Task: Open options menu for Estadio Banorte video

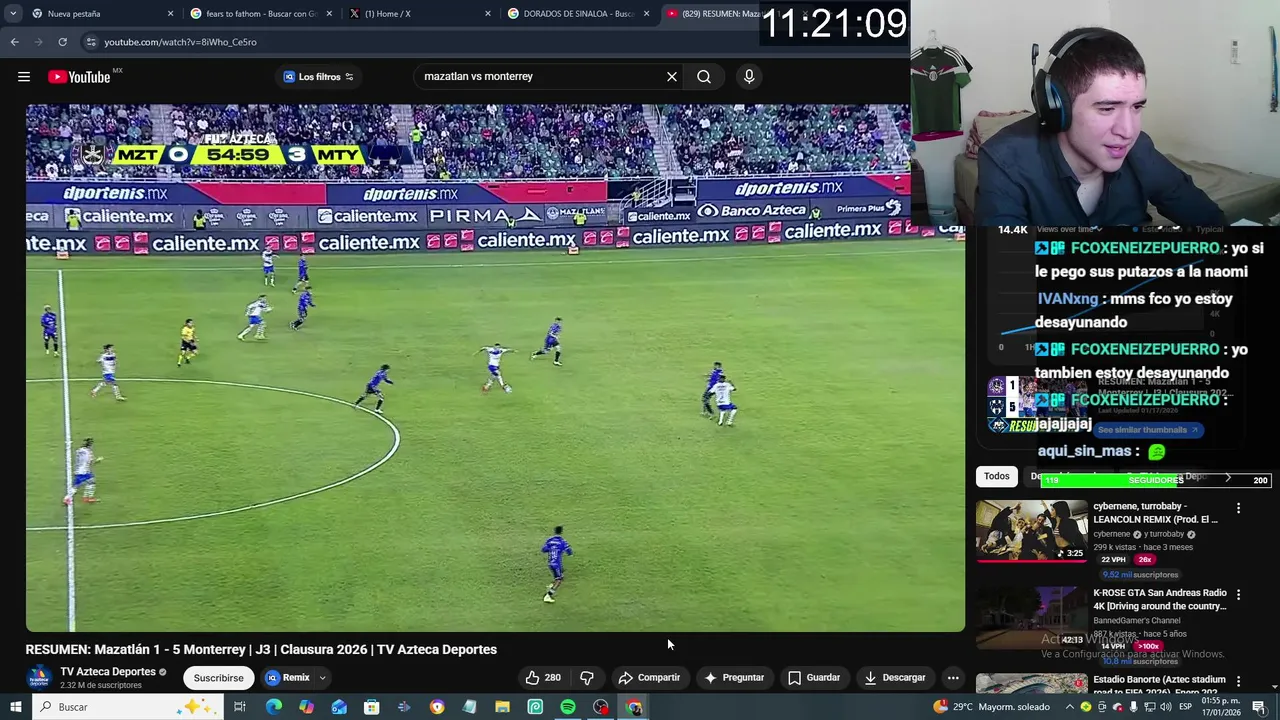Action: (1238, 680)
